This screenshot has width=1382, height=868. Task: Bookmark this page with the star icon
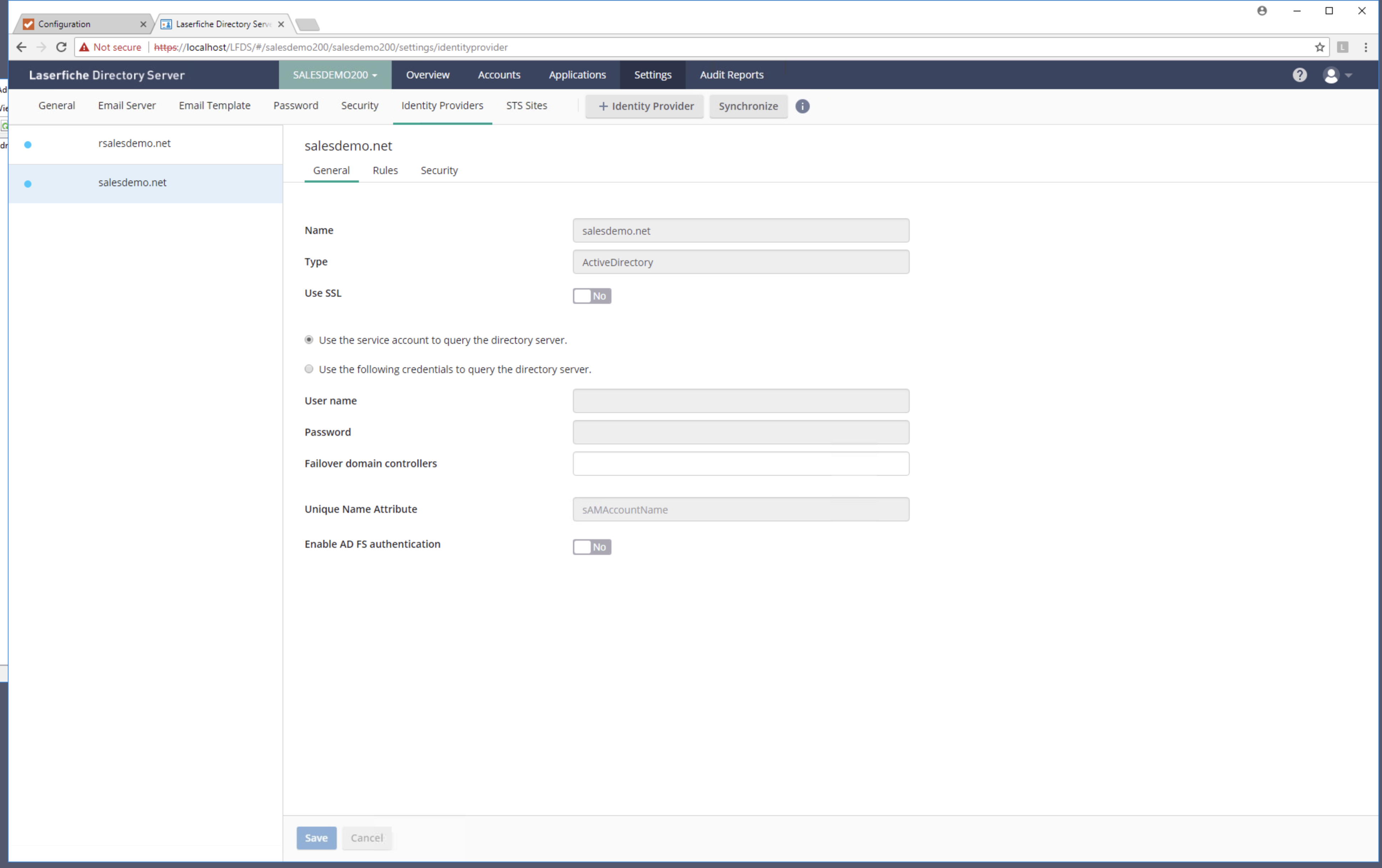point(1320,47)
